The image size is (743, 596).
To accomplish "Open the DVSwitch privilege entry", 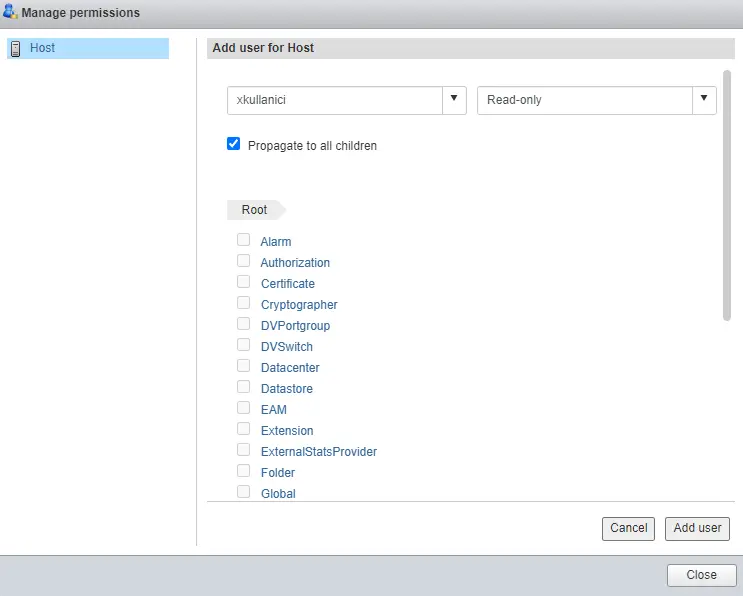I will click(x=287, y=347).
